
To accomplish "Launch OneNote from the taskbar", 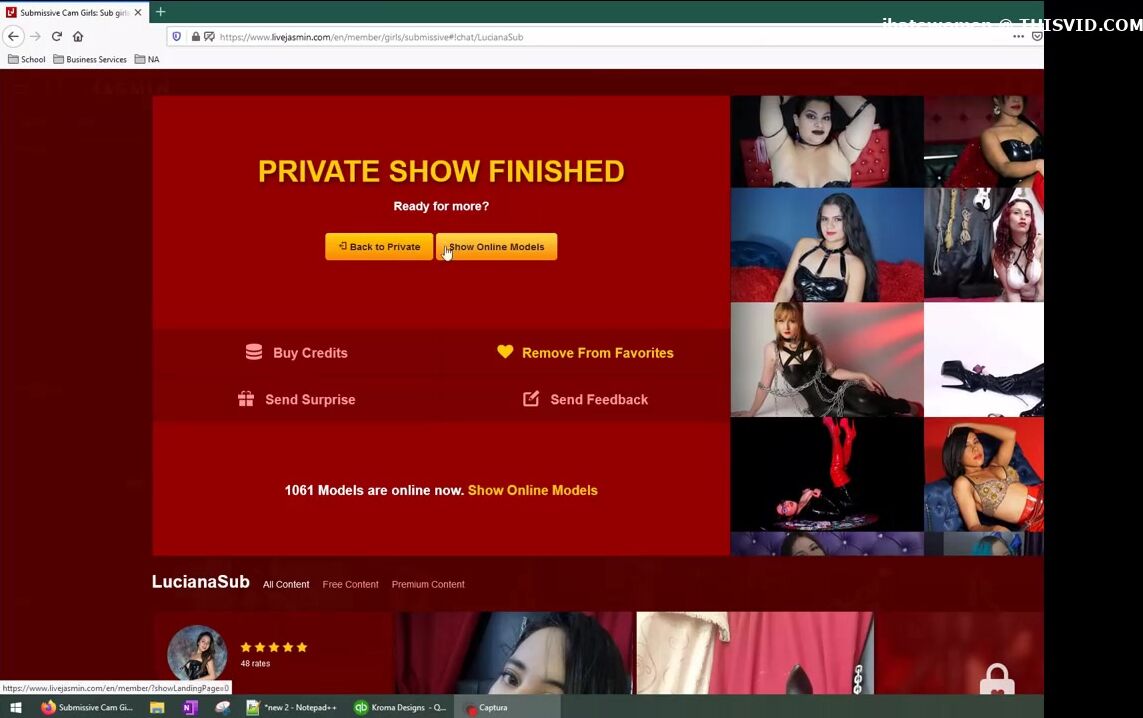I will tap(190, 707).
